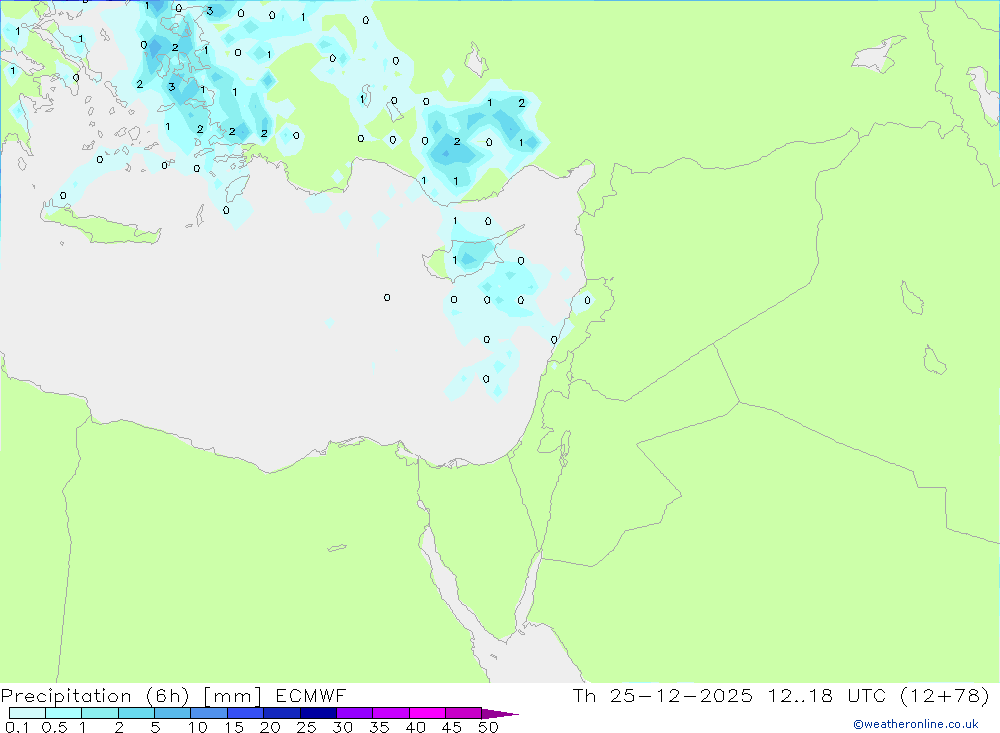1000x733 pixels.
Task: Click the 40–45 mm legend color box
Action: click(427, 713)
